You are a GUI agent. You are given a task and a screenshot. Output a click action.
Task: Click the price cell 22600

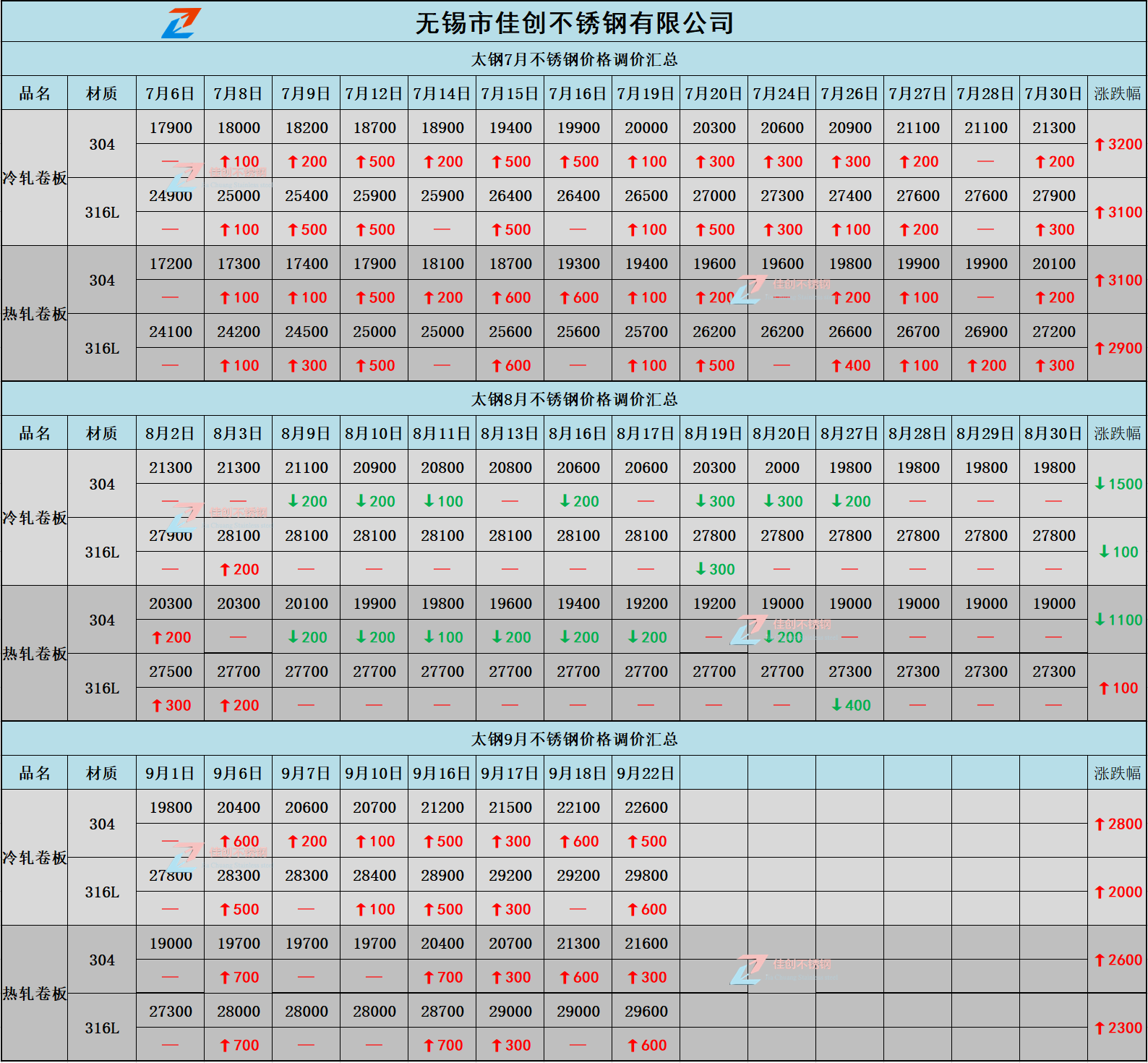click(646, 807)
